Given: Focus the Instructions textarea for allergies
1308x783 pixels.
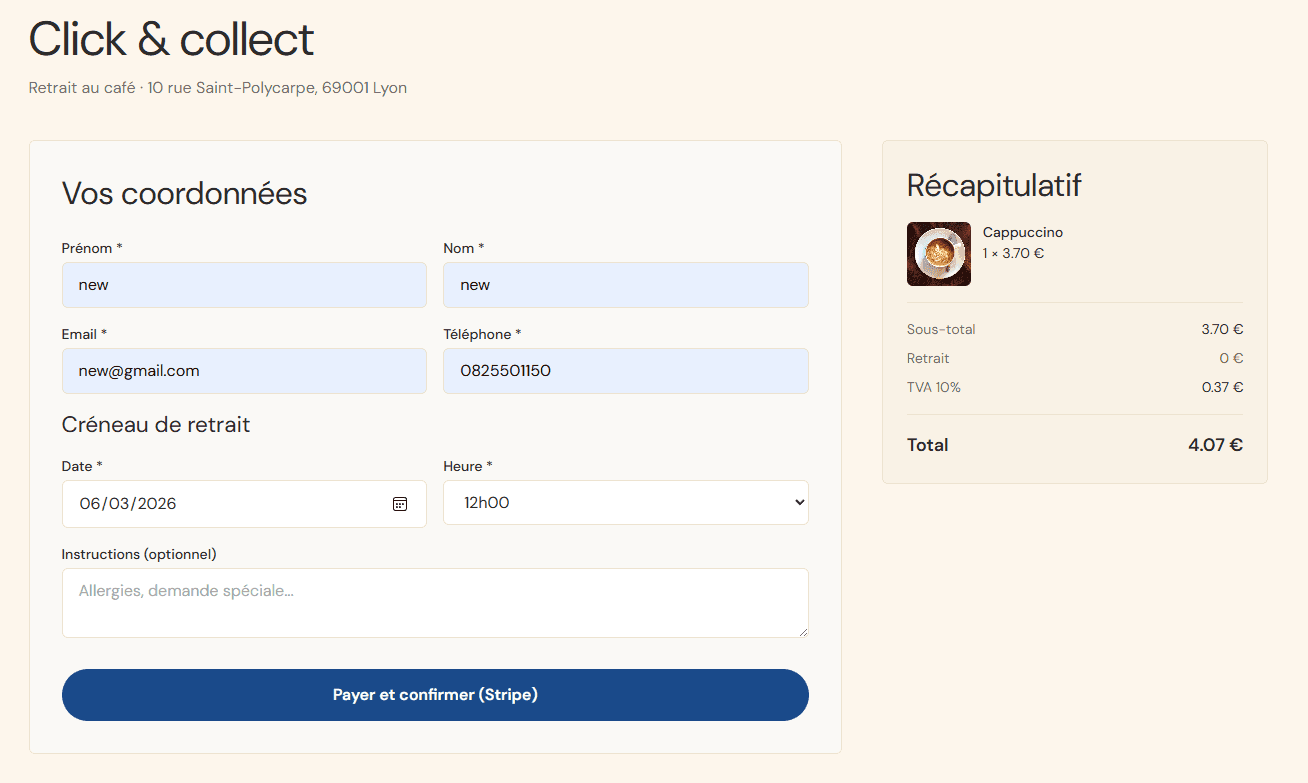Looking at the screenshot, I should (434, 602).
